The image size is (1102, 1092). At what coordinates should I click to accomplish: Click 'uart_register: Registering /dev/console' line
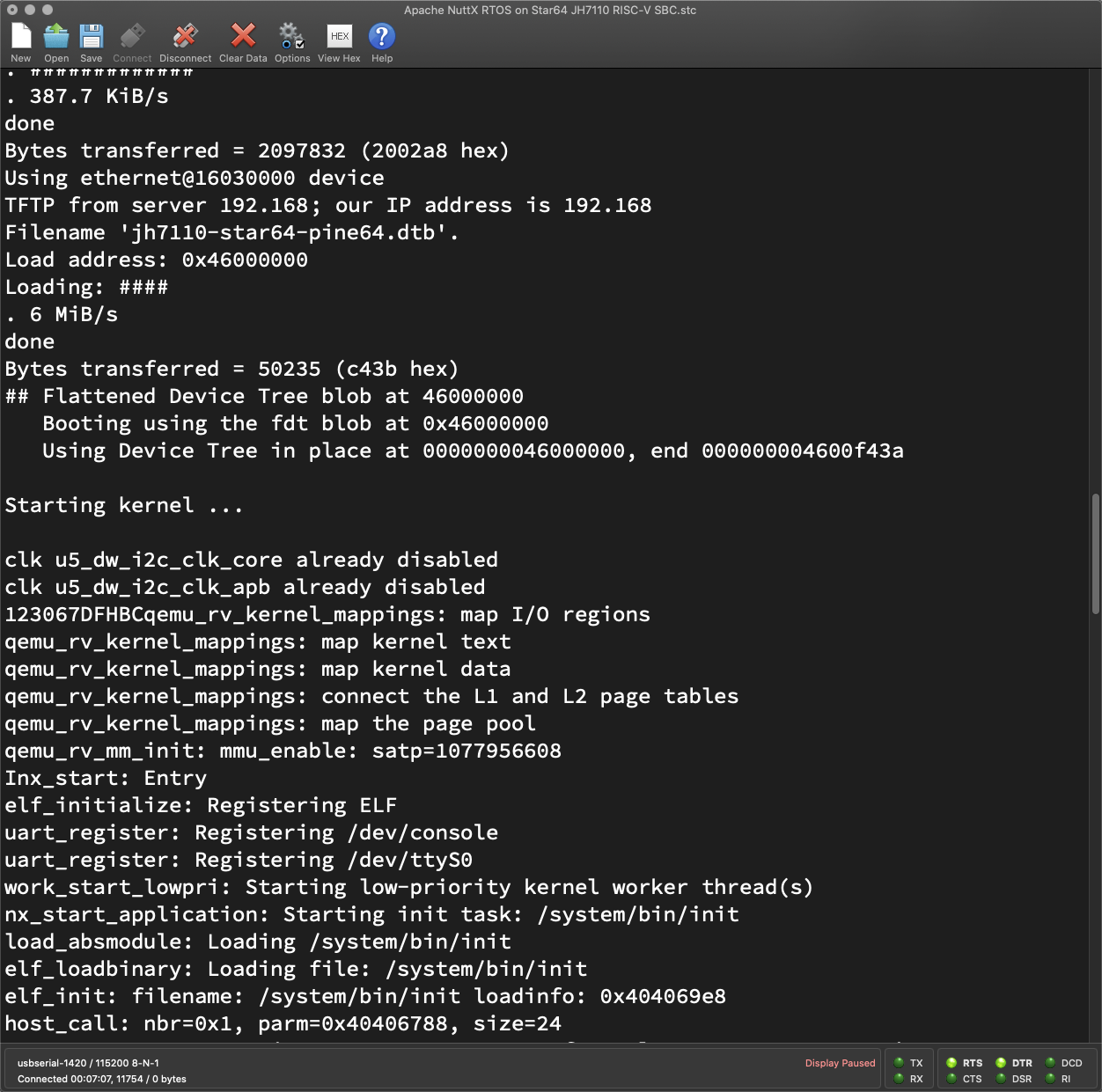point(252,833)
